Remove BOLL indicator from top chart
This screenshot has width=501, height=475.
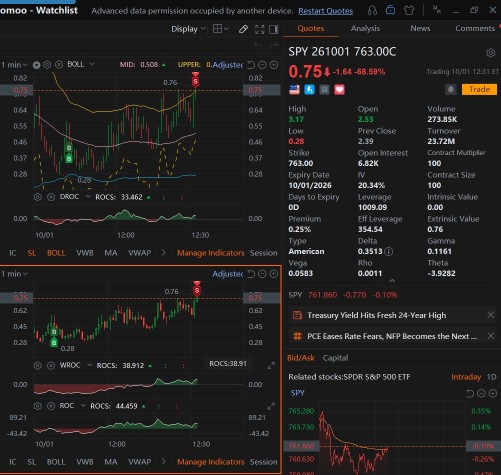59,65
